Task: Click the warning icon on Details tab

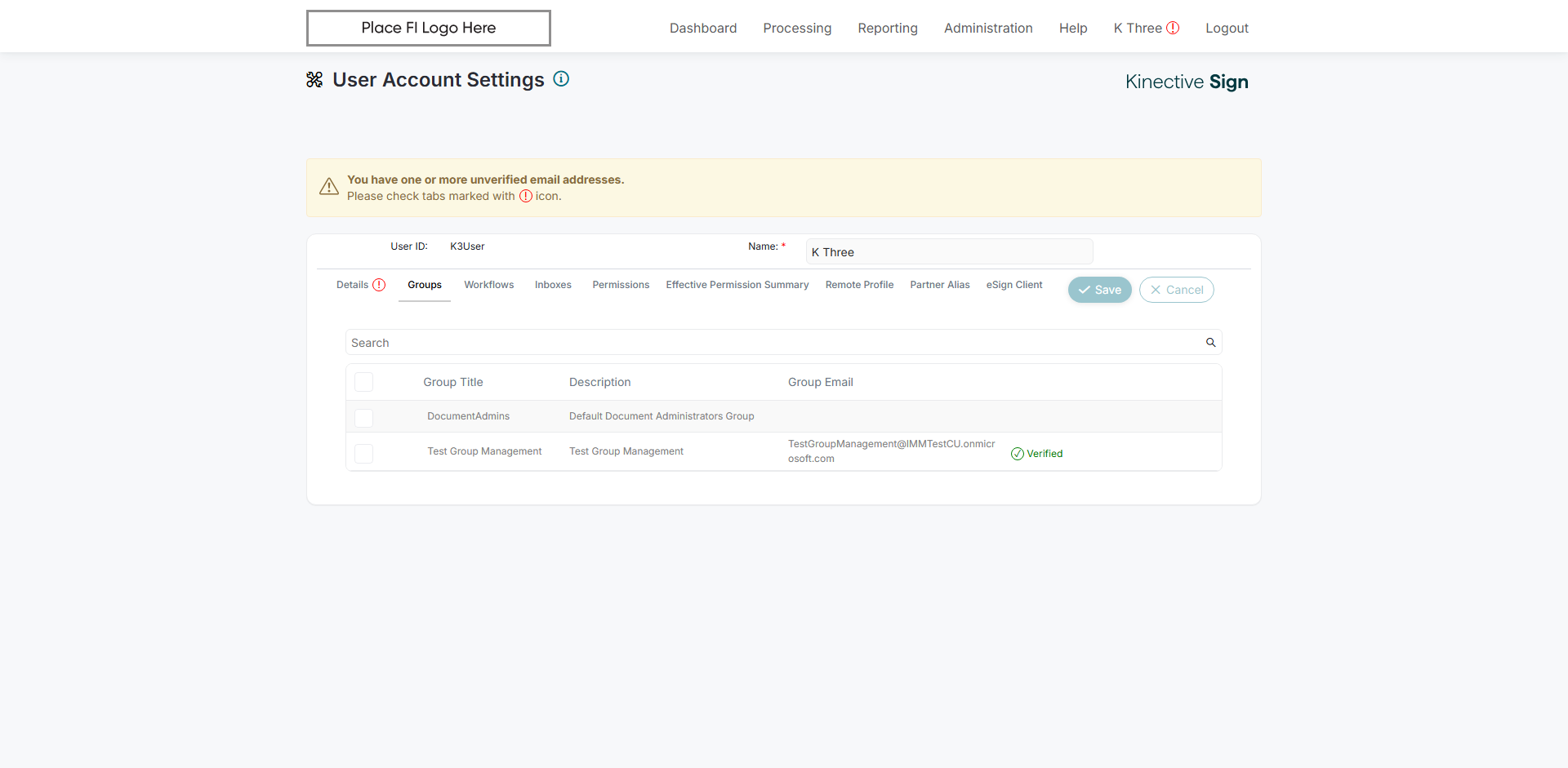Action: tap(379, 285)
